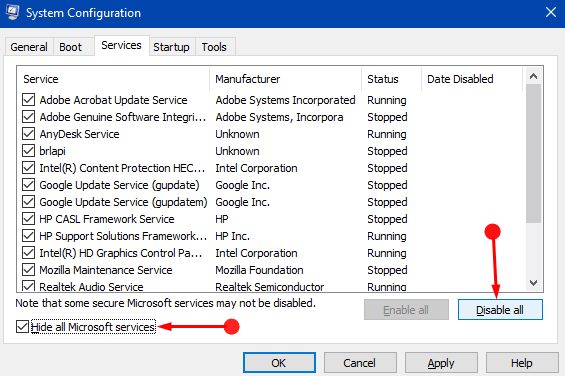Toggle HP CASL Framework Service checkbox
The height and width of the screenshot is (376, 565).
pos(28,218)
